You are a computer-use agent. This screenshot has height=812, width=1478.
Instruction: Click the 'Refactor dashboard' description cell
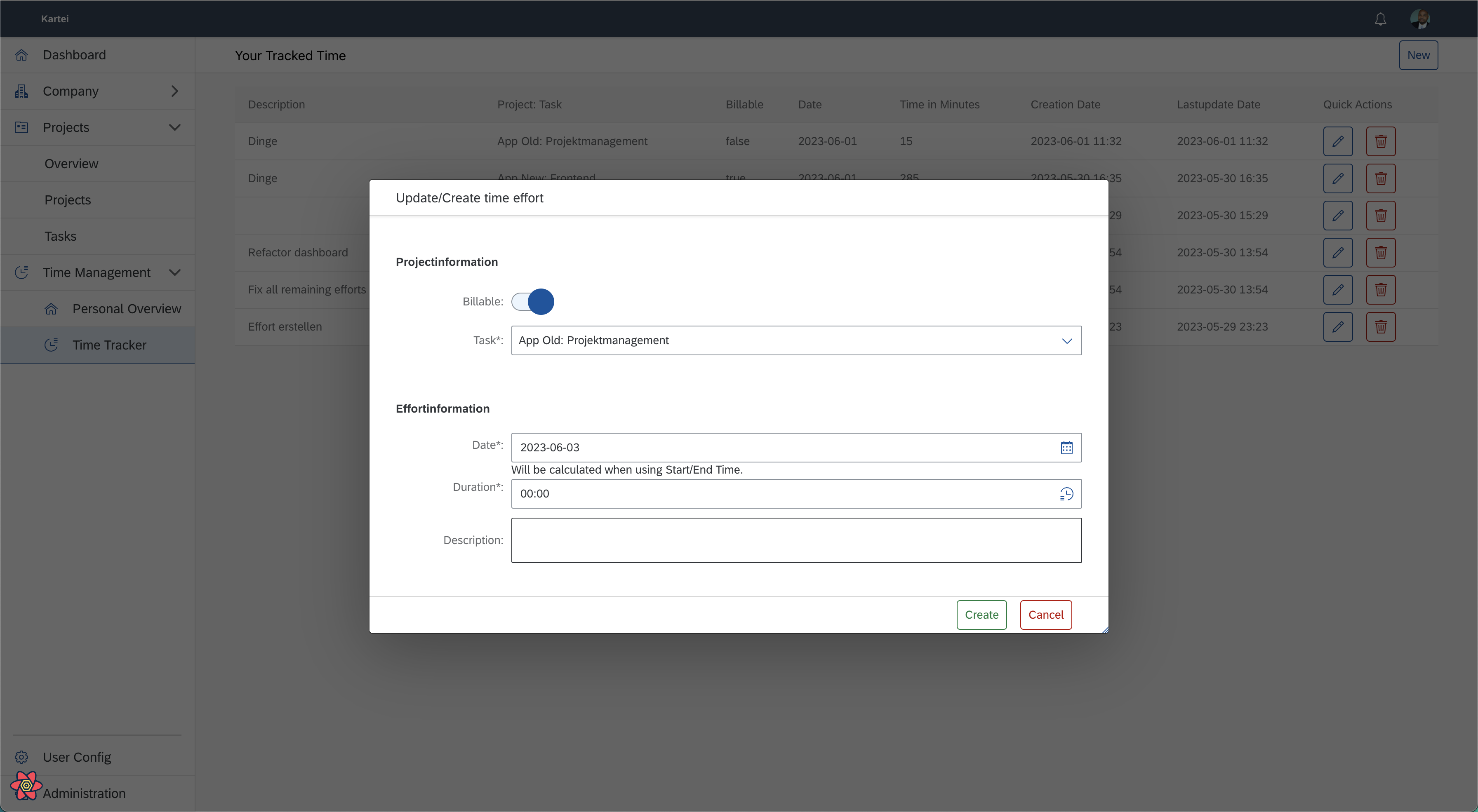(298, 252)
